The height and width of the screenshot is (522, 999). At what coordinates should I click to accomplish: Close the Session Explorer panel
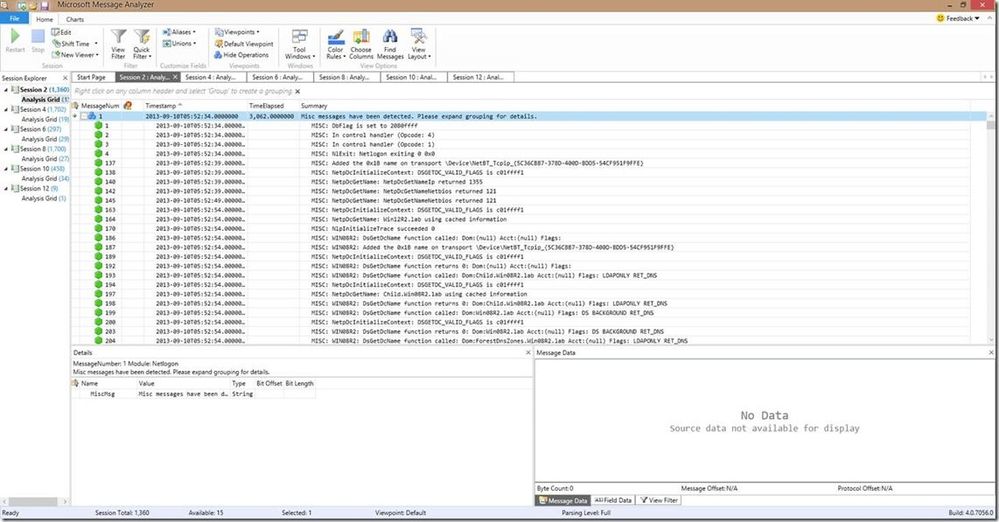pos(65,78)
